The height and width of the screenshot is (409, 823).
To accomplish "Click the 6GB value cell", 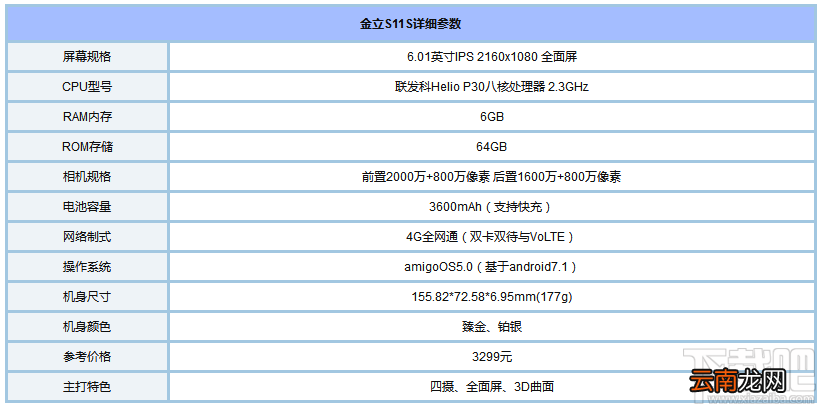I will point(492,117).
